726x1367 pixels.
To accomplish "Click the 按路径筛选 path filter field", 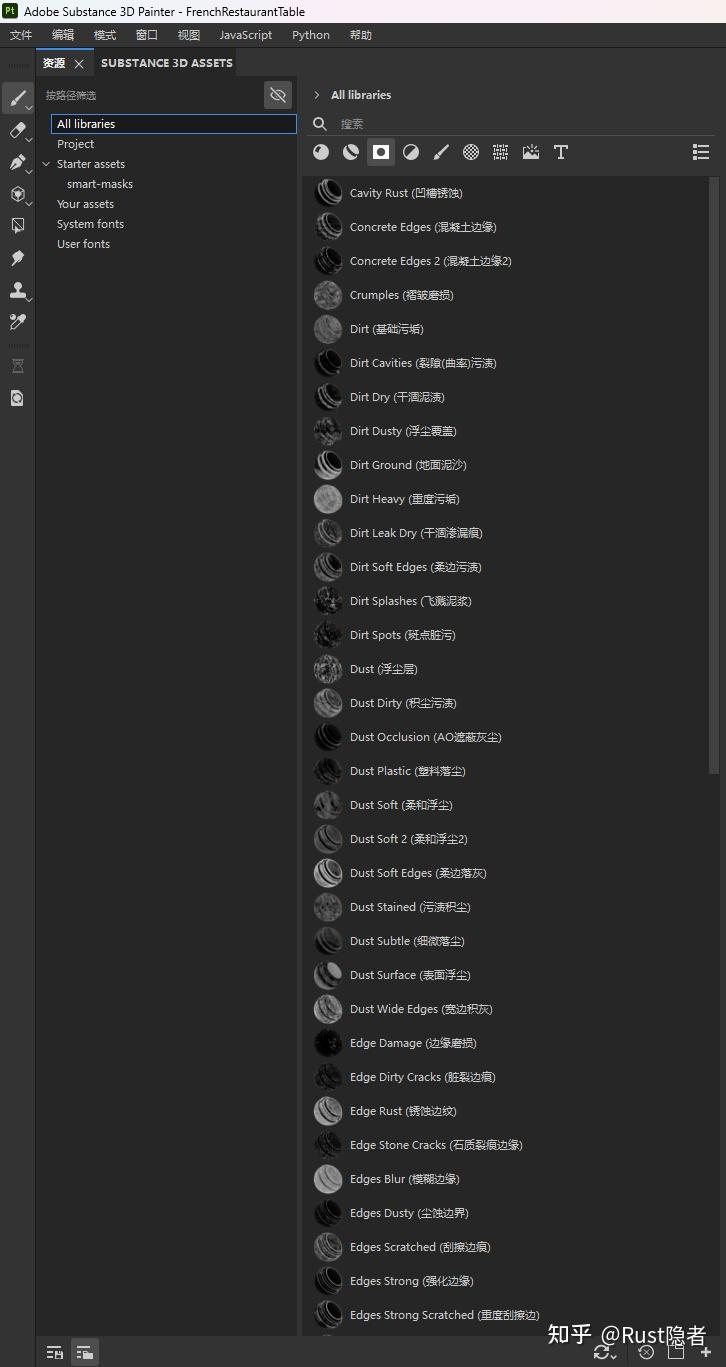I will [150, 95].
